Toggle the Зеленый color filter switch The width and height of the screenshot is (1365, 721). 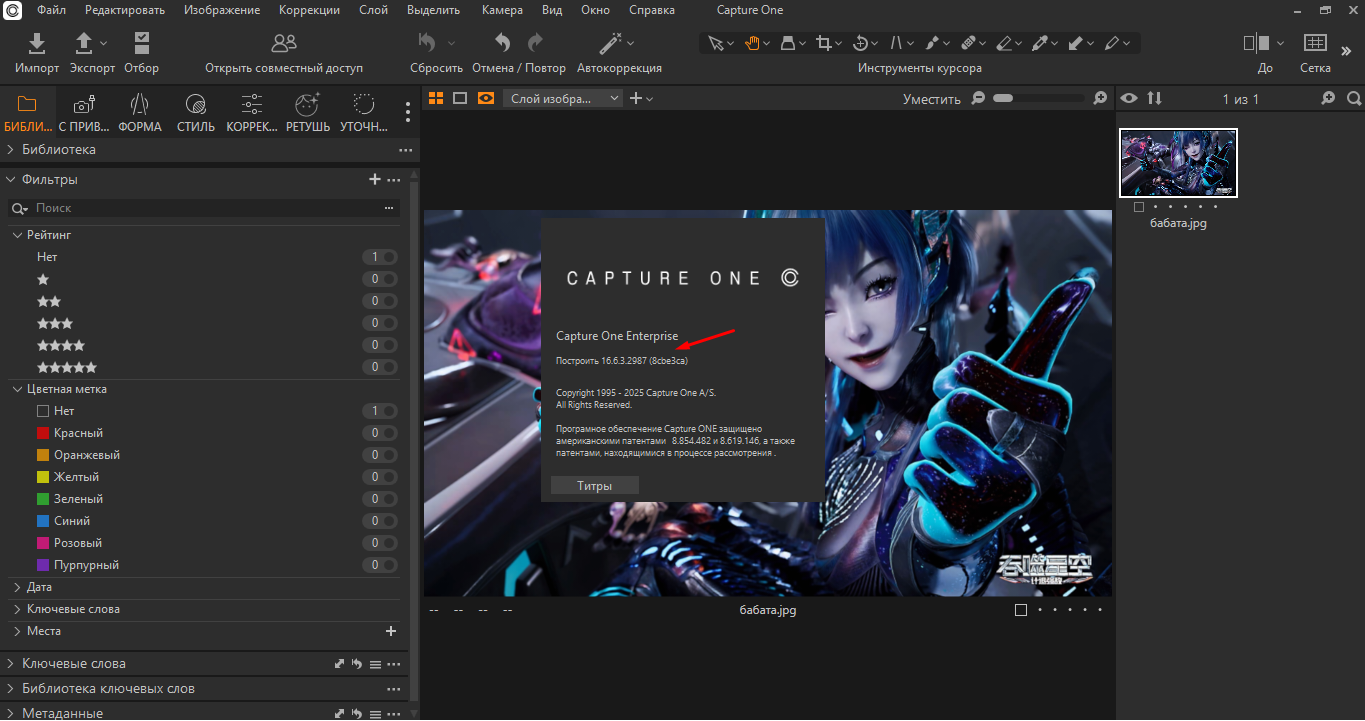[x=380, y=499]
